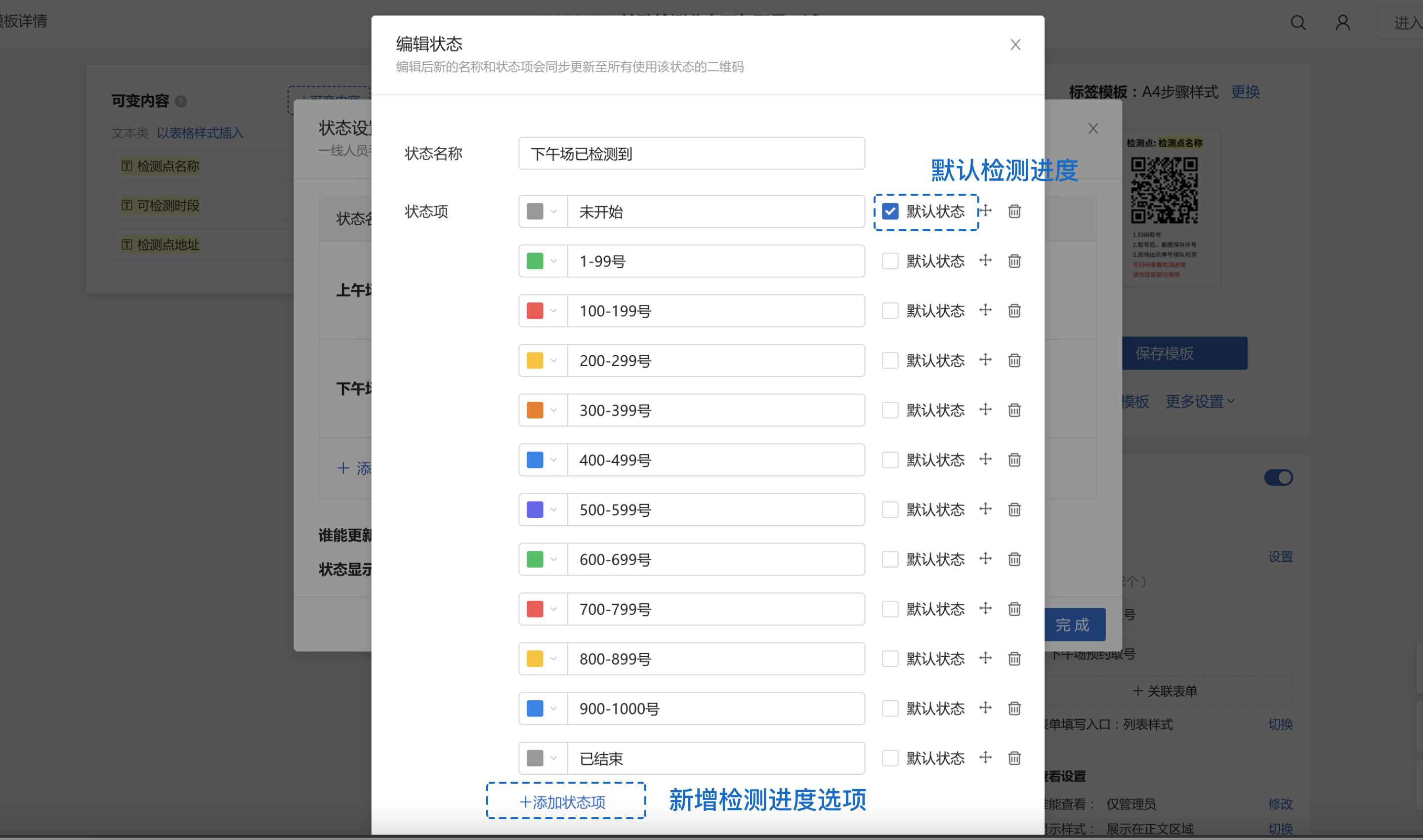
Task: Click 更换 link next to 标签模板
Action: 1245,92
